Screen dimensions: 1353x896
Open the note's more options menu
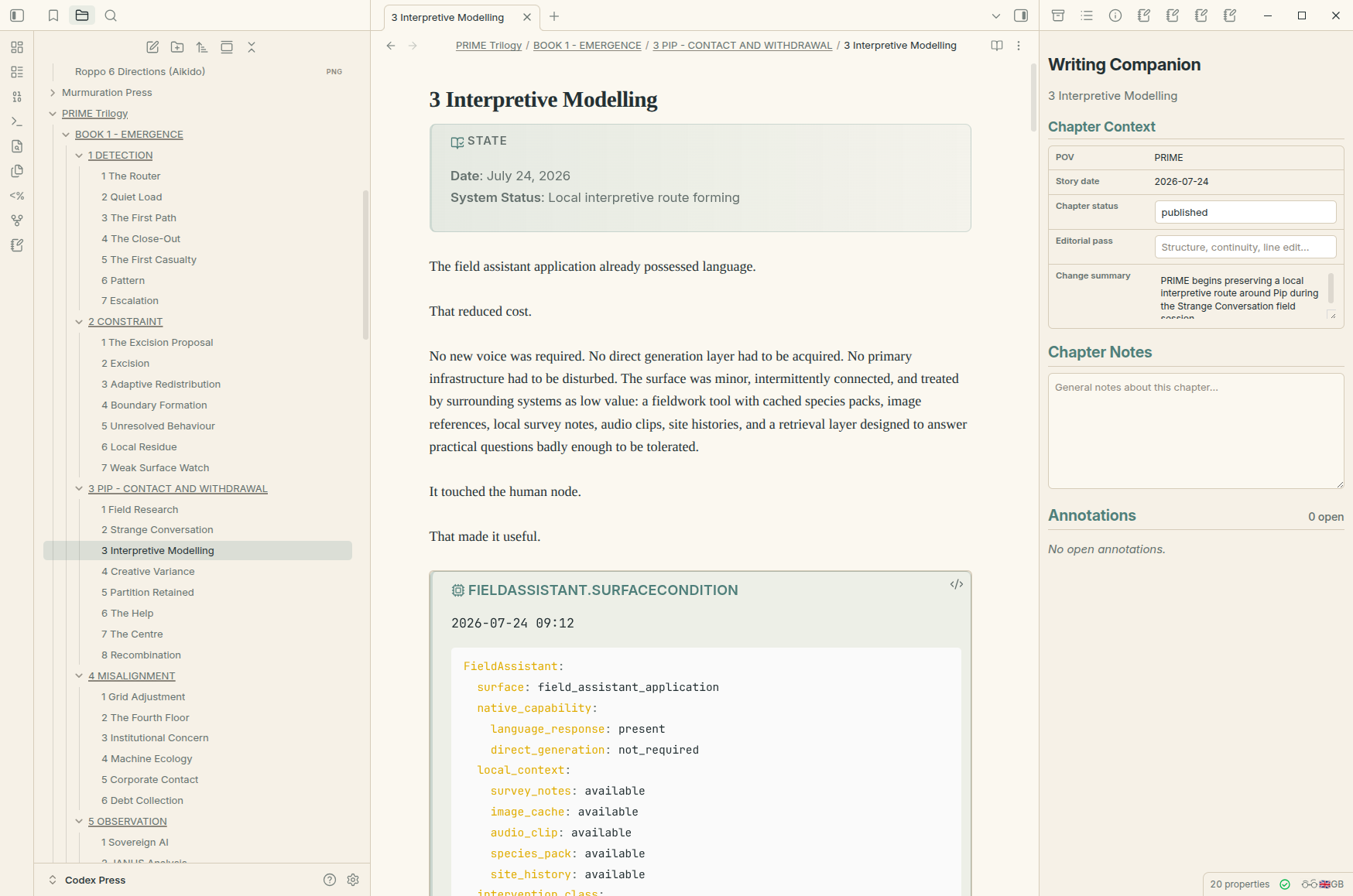[1019, 46]
